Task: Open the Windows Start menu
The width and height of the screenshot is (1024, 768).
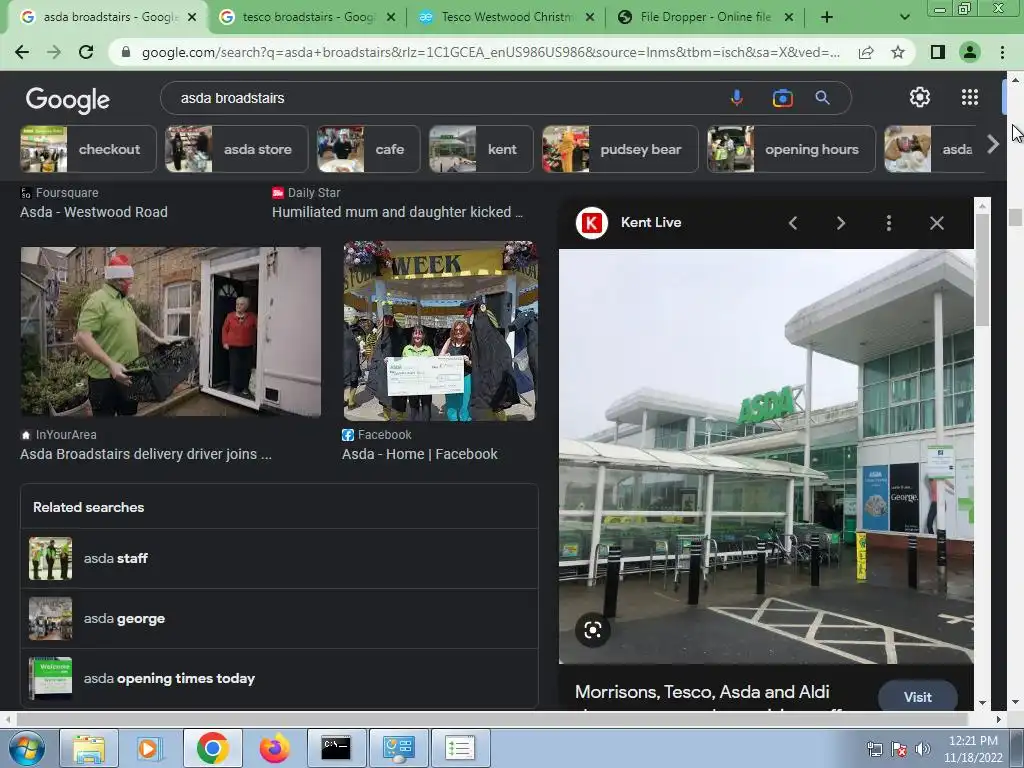Action: 26,748
